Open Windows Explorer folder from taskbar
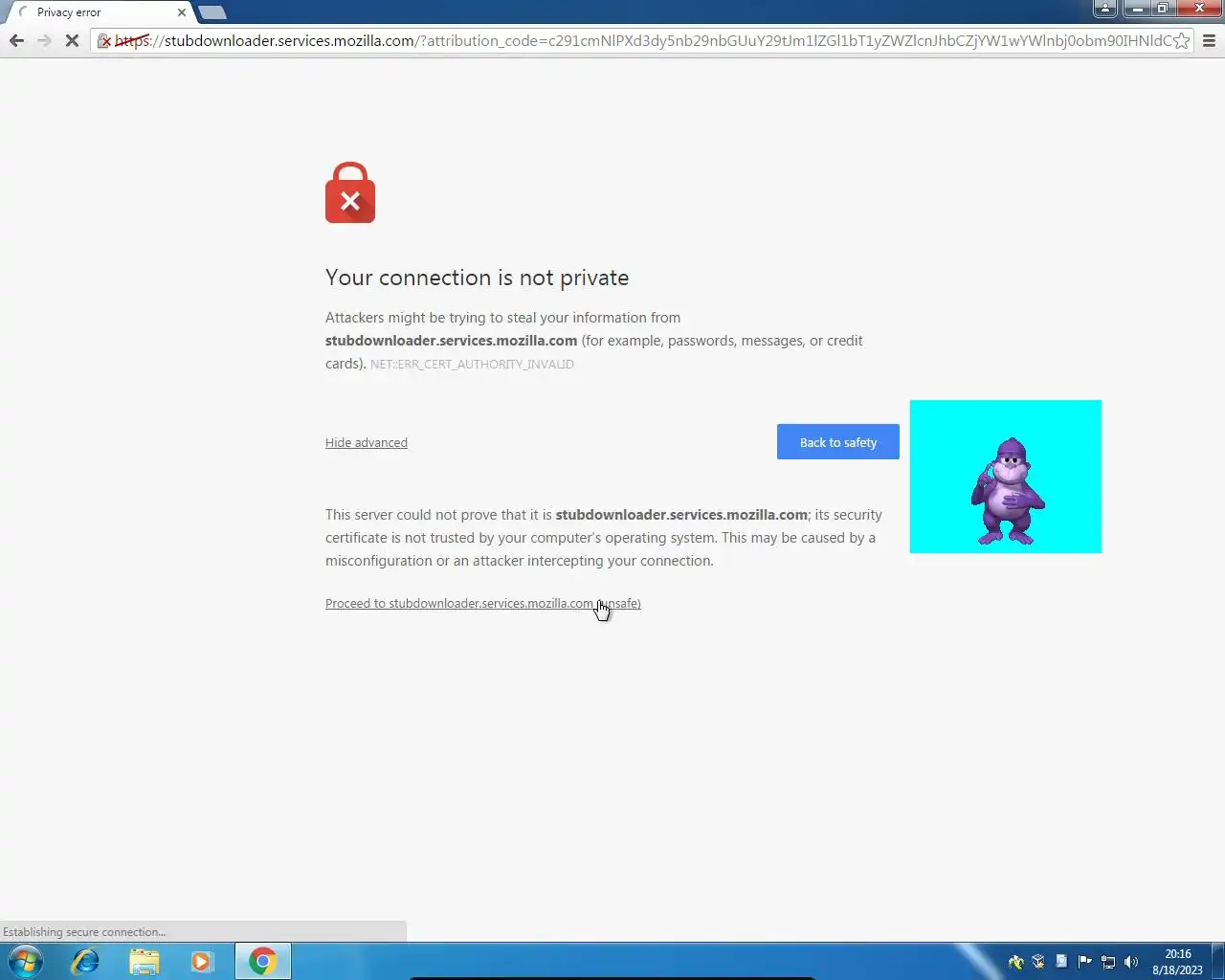This screenshot has width=1225, height=980. (144, 961)
